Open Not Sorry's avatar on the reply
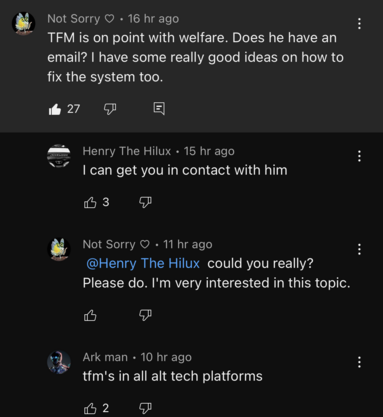 (59, 249)
